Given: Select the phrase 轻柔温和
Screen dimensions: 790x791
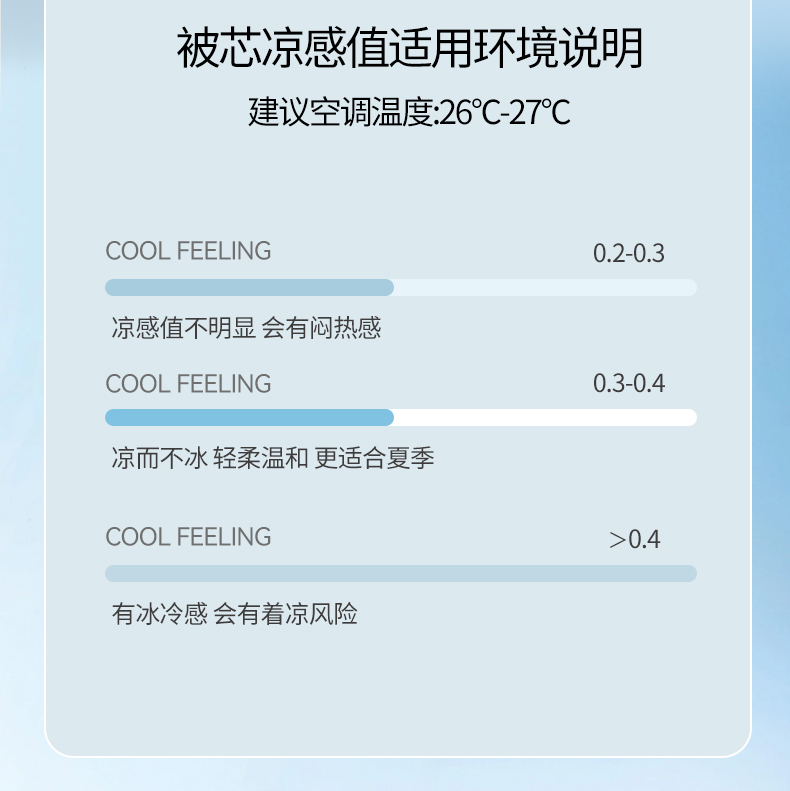Looking at the screenshot, I should tap(261, 459).
